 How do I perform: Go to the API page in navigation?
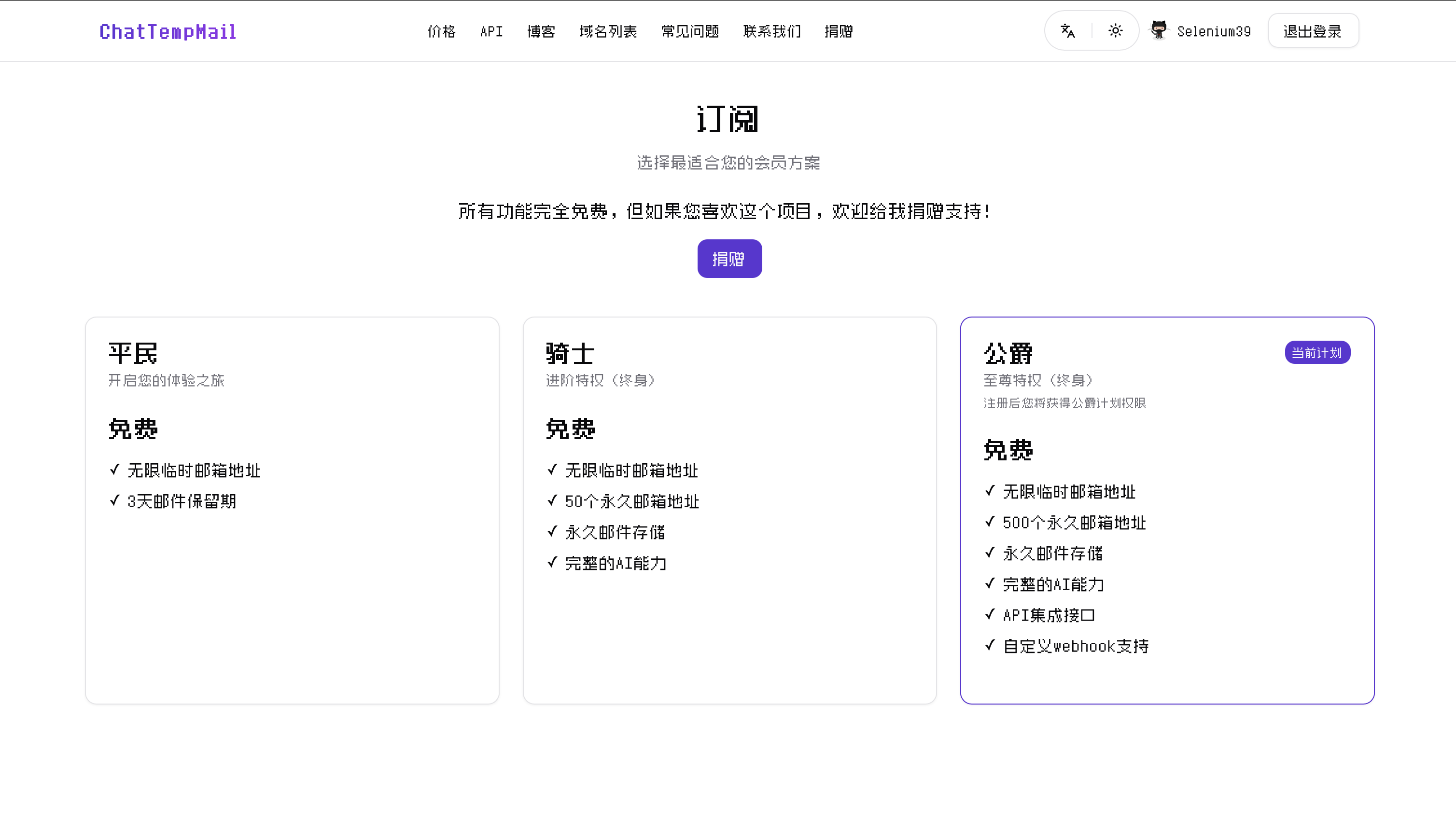click(x=491, y=31)
